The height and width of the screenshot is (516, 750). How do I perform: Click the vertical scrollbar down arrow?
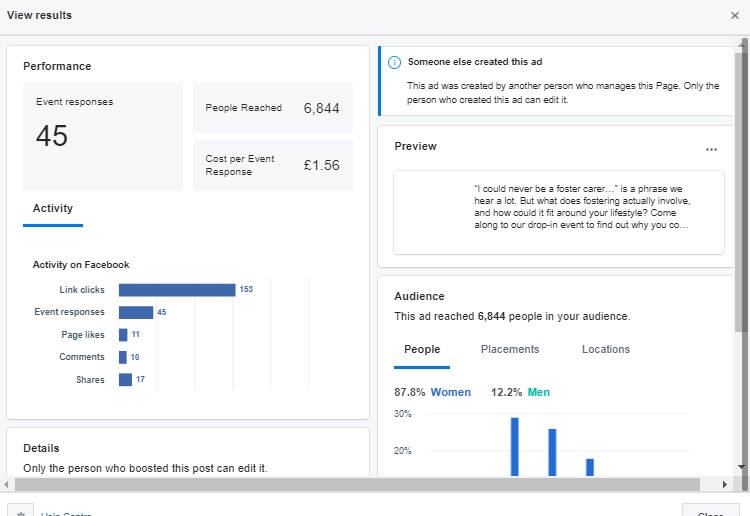(742, 467)
